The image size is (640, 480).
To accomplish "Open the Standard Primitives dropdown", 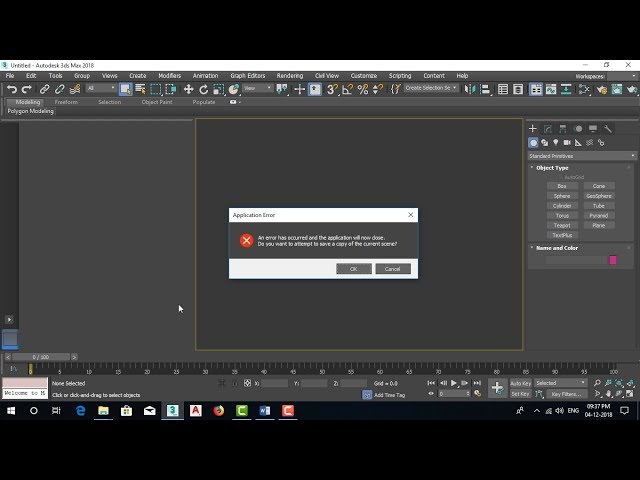I will tap(582, 156).
